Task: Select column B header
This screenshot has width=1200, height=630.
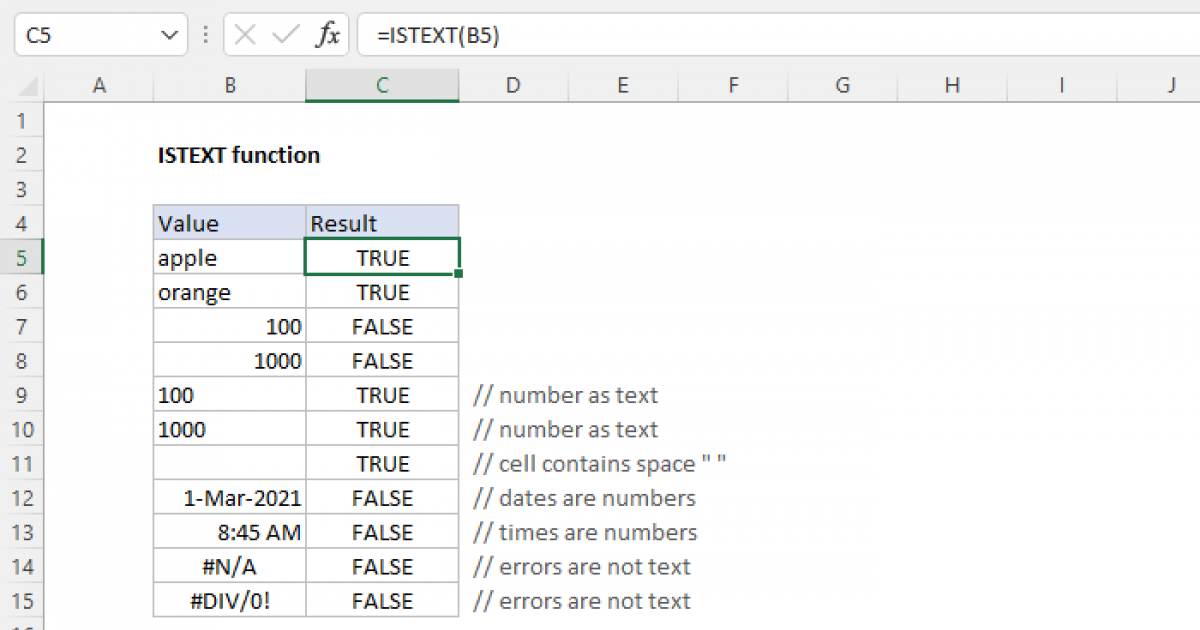Action: click(x=230, y=86)
